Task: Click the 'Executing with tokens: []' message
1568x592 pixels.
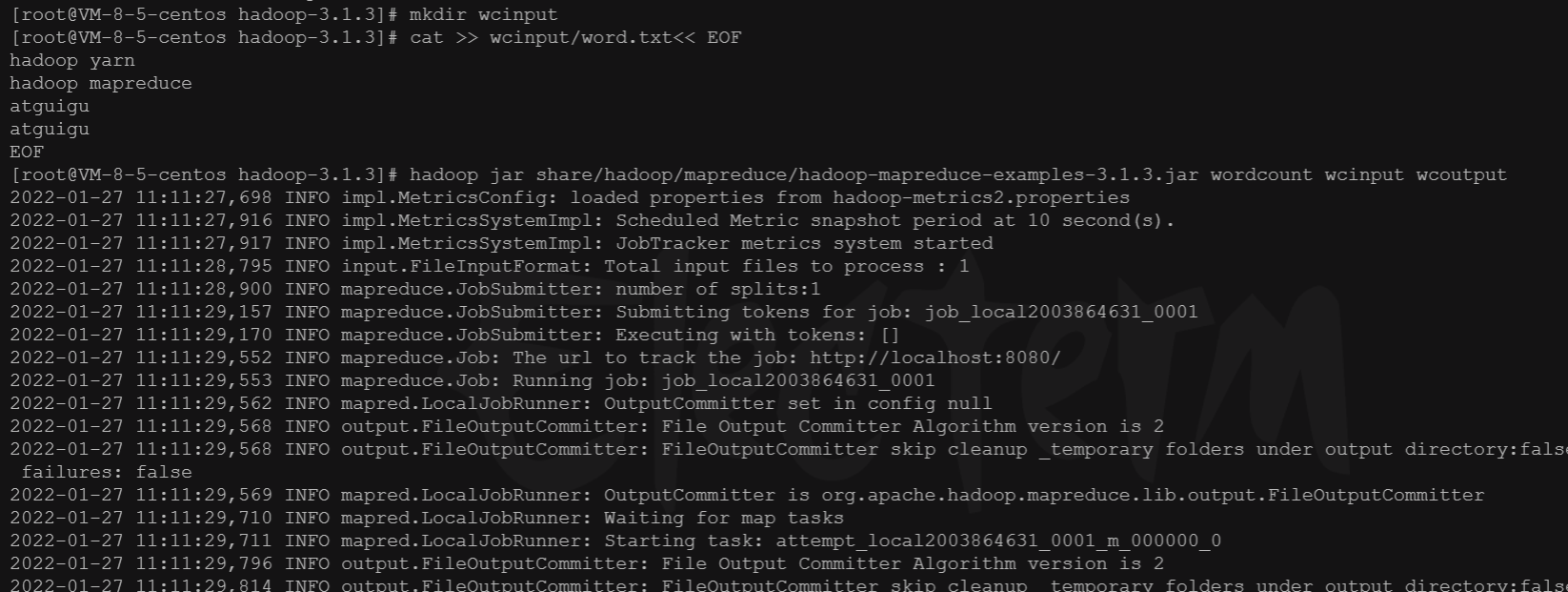Action: click(x=757, y=335)
